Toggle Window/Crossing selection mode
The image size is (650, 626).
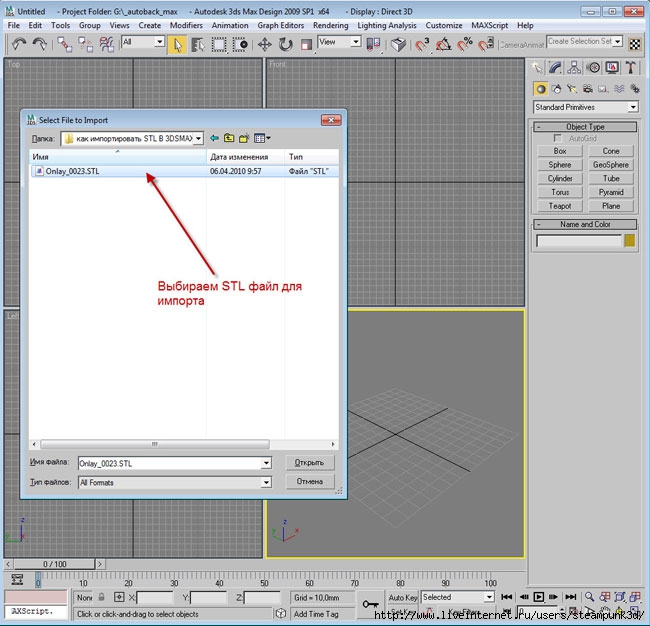[240, 44]
